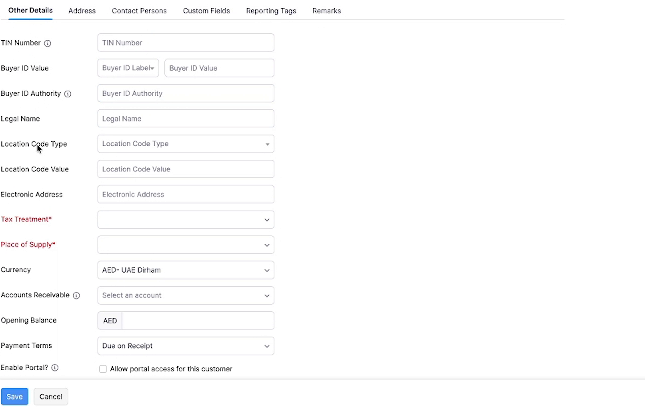Click the Buyer ID Value input field
This screenshot has height=413, width=645.
[x=219, y=68]
